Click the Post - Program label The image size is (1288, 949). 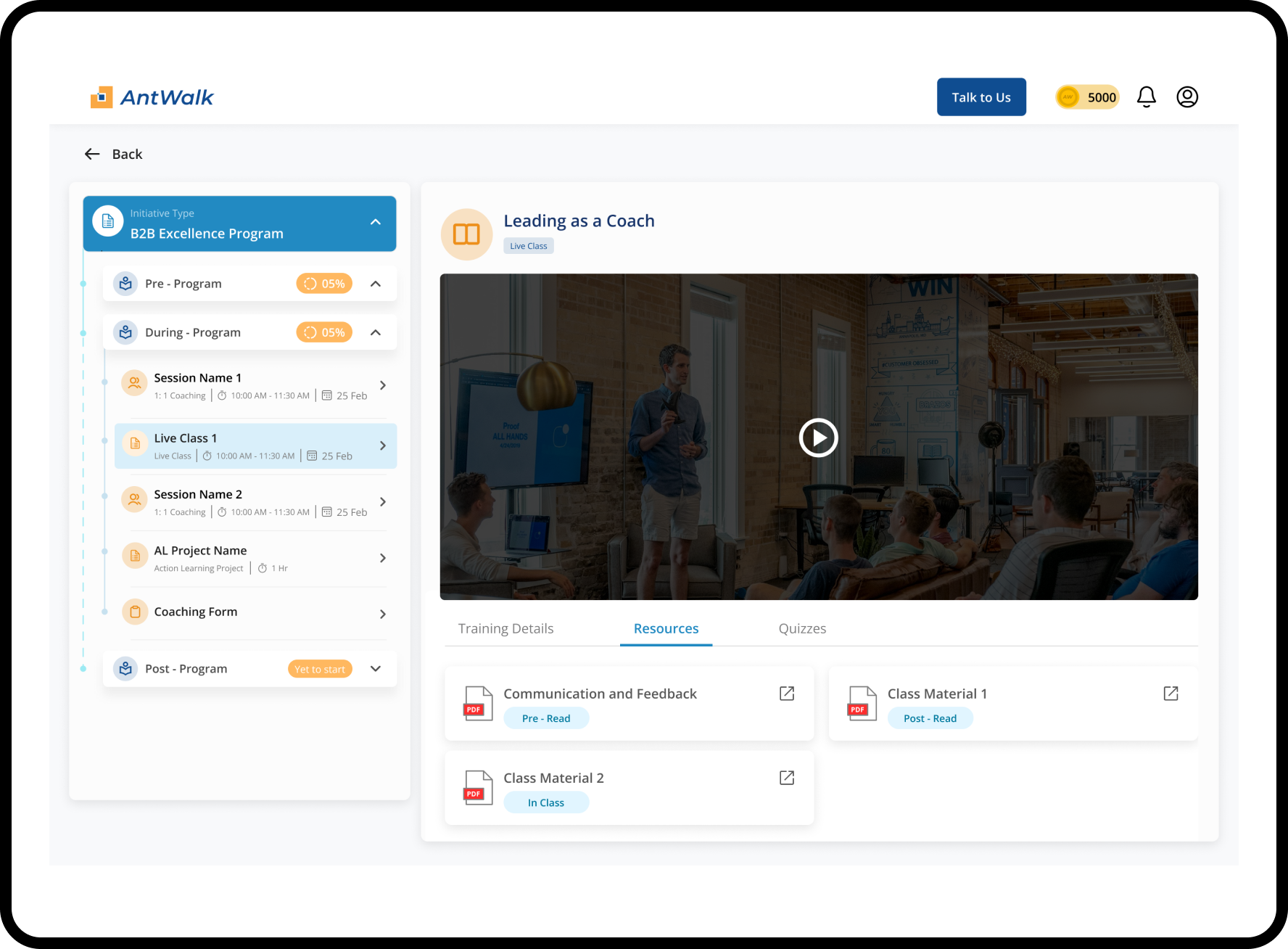186,668
